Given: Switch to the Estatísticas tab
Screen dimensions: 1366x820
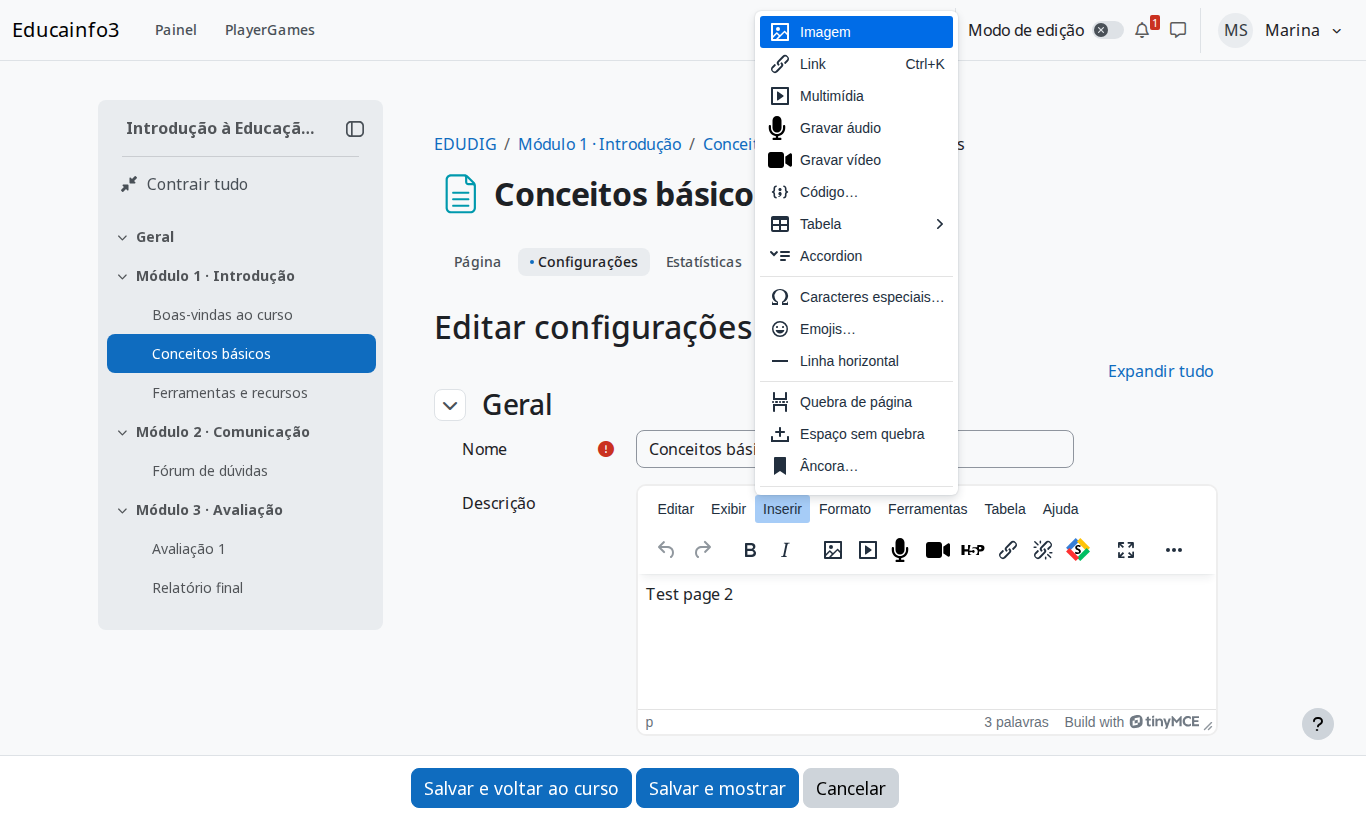Looking at the screenshot, I should [704, 262].
